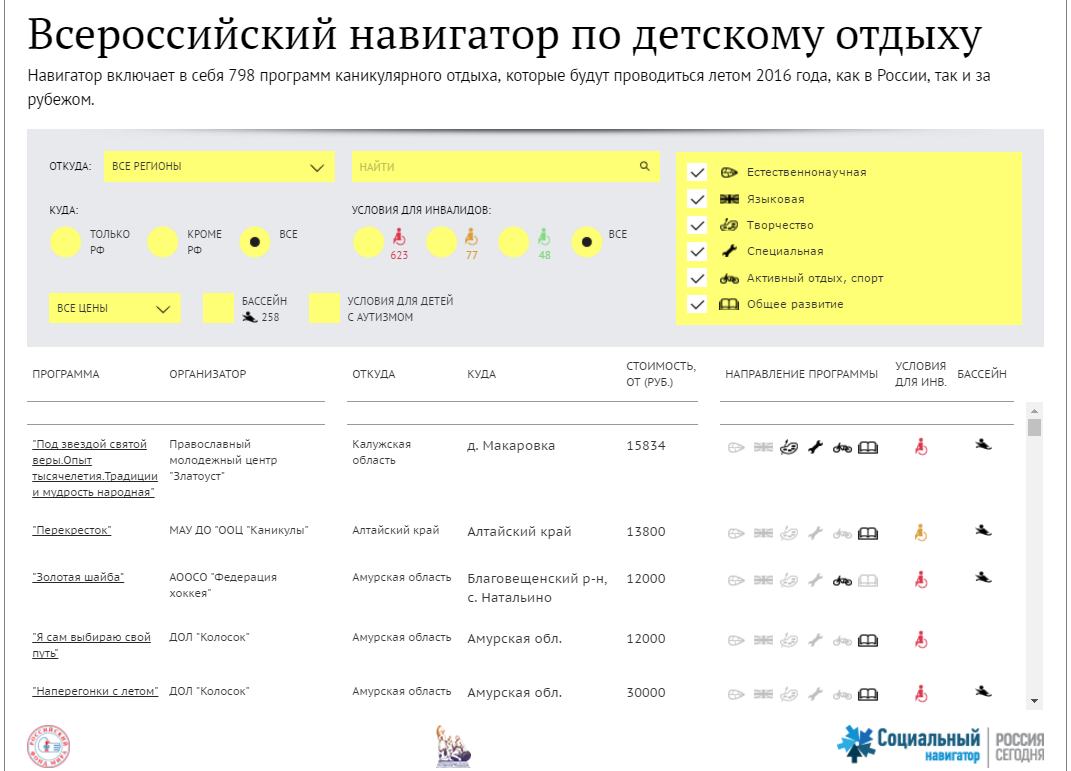Screen dimensions: 1071x771
Task: Click the Социальный навигатор logo
Action: [908, 744]
